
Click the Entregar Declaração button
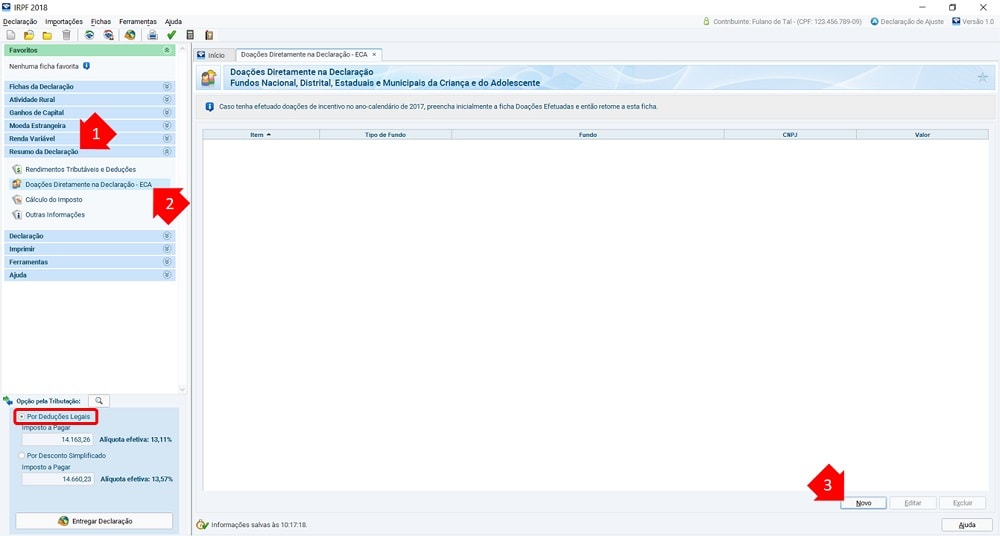[x=94, y=521]
